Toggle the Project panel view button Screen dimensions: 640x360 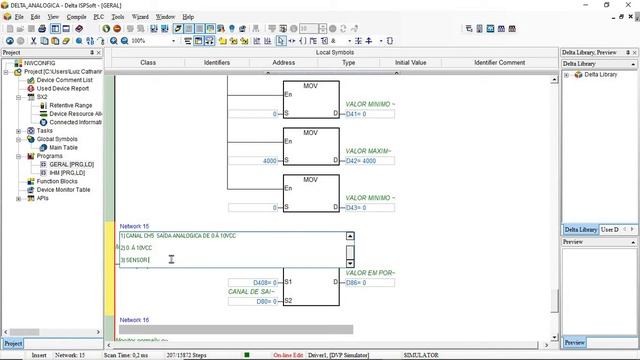tap(55, 29)
